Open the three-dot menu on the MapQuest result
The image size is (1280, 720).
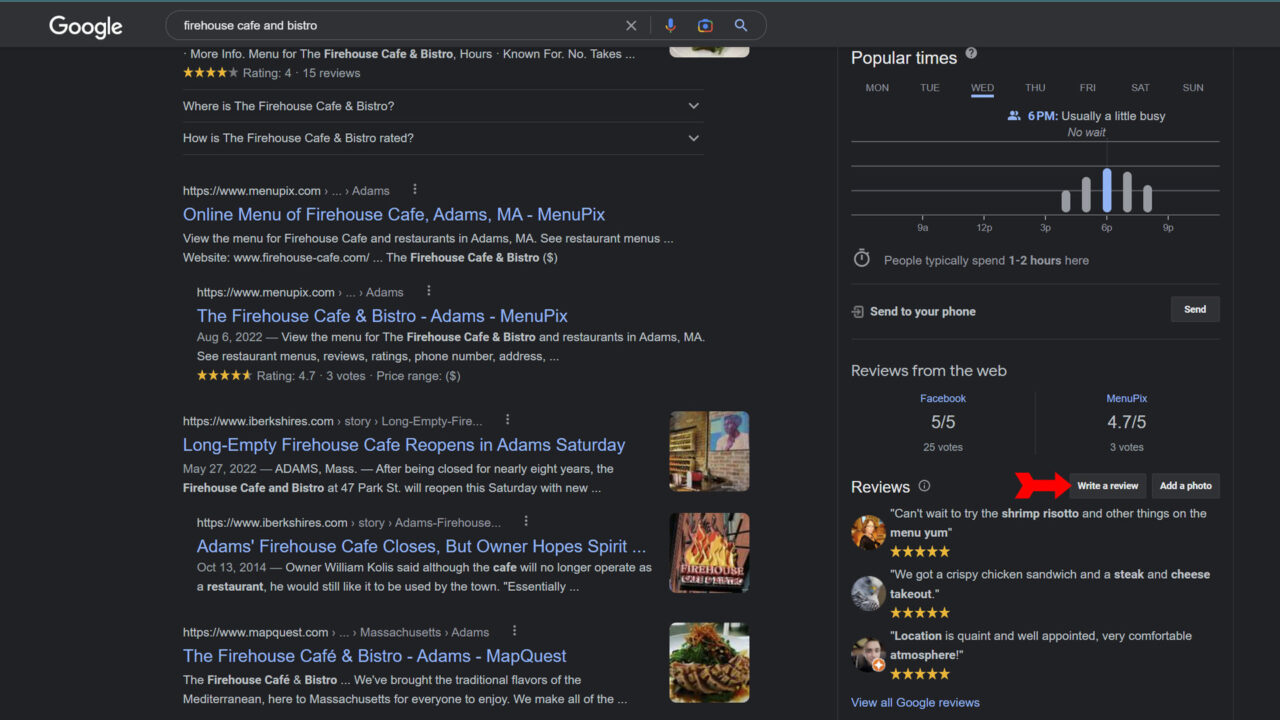click(x=514, y=630)
